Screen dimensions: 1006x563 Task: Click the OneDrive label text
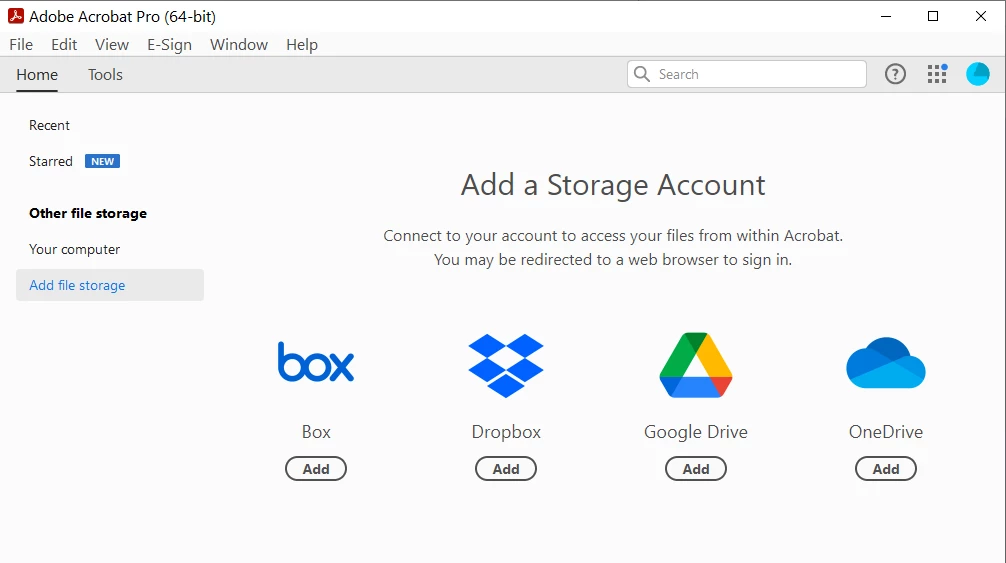click(886, 432)
